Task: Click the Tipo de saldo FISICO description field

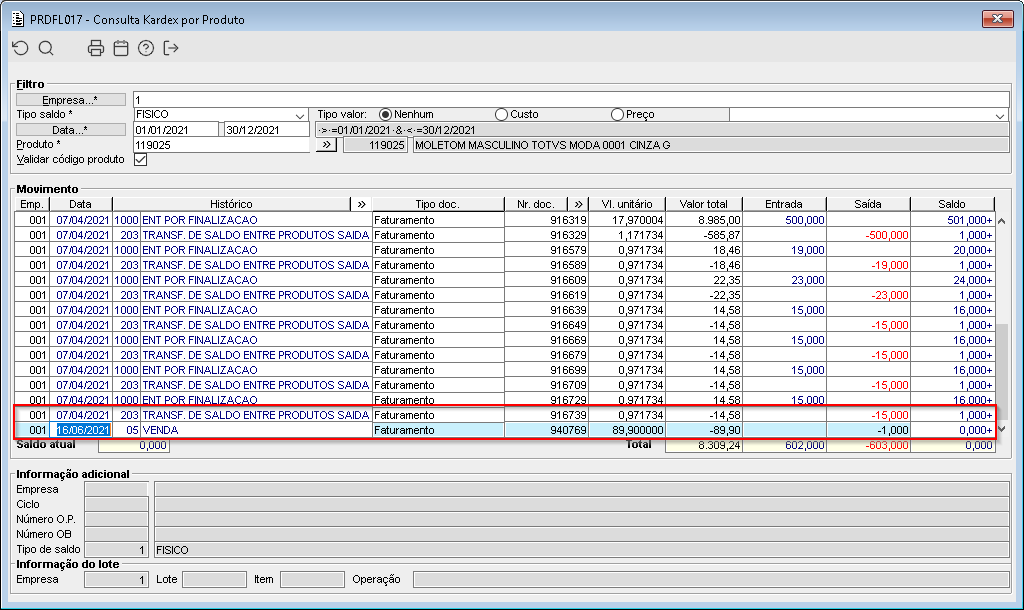Action: (x=581, y=550)
